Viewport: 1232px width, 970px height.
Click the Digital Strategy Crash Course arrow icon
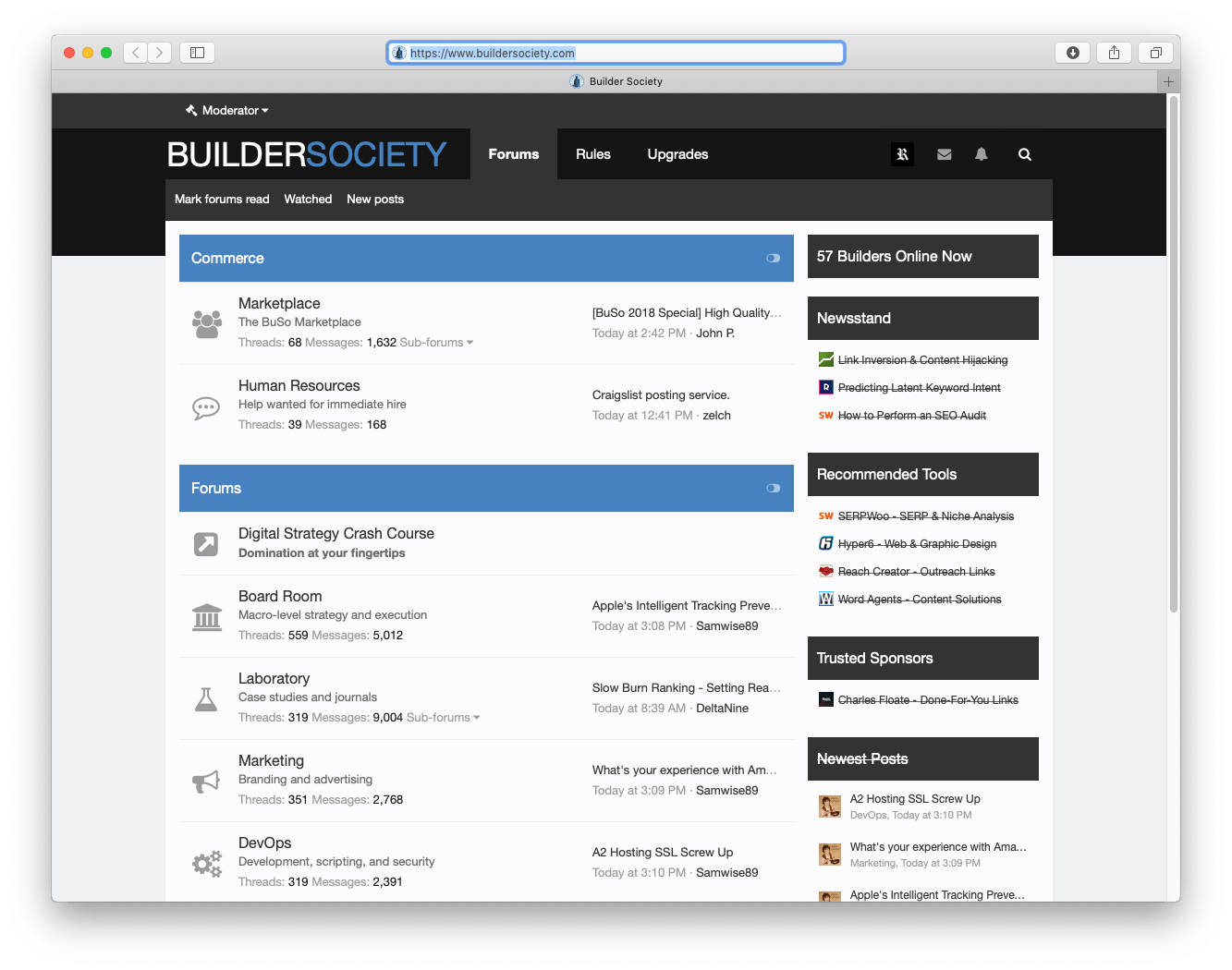click(x=206, y=544)
